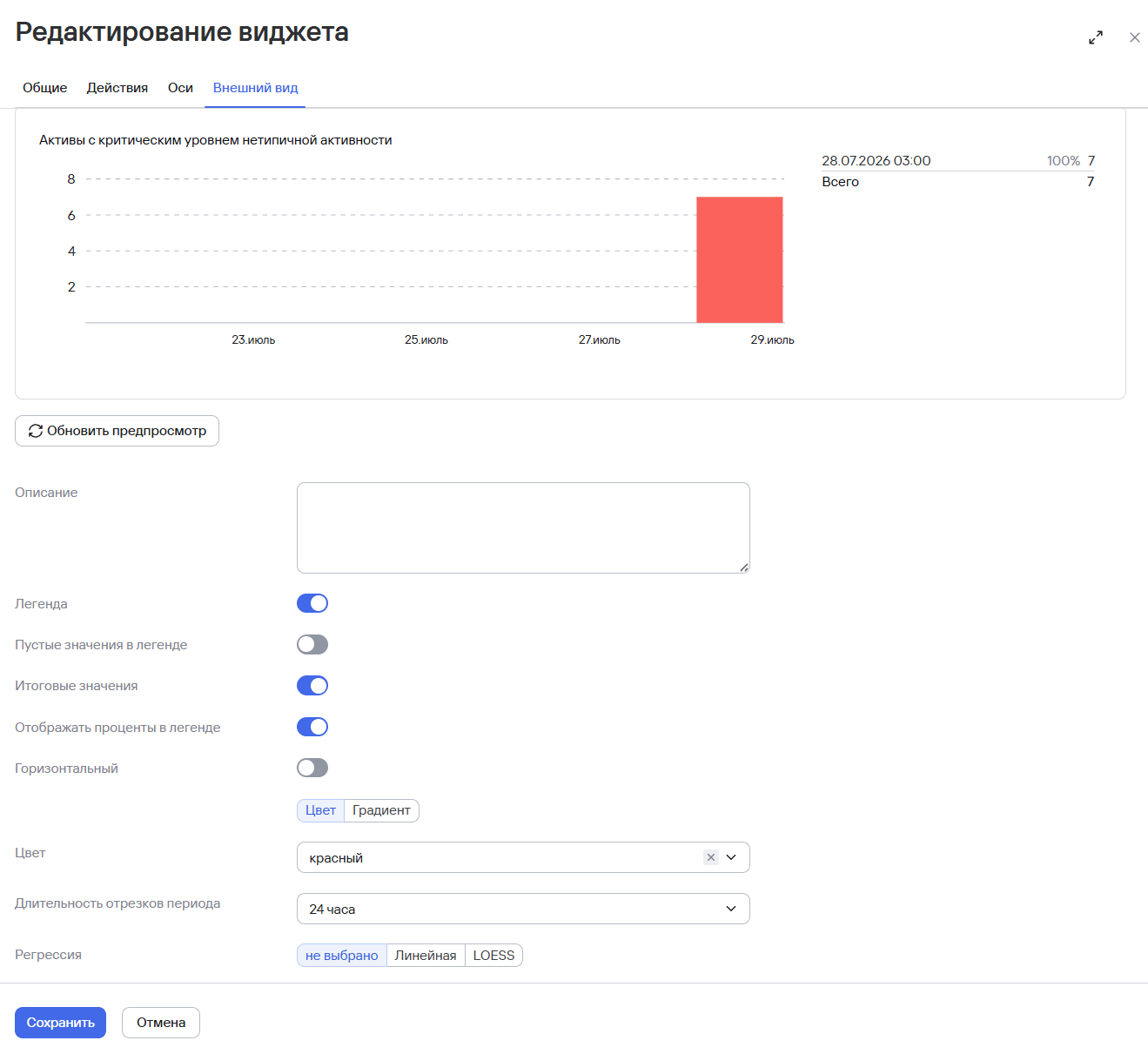Click the 29.июль axis label
This screenshot has width=1148, height=1054.
tap(772, 340)
